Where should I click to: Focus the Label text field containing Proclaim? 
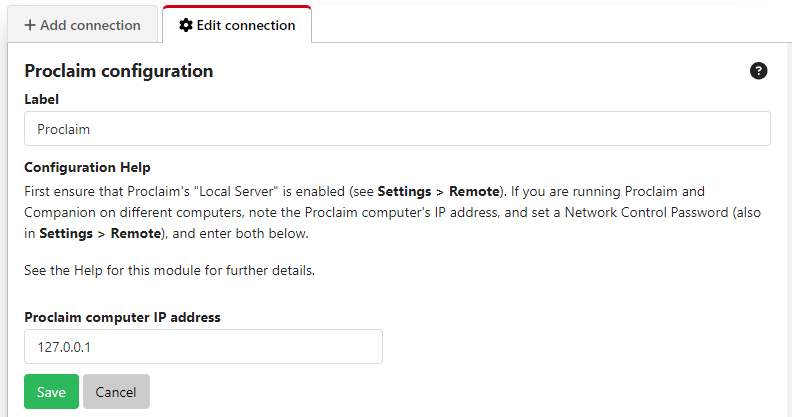tap(397, 129)
